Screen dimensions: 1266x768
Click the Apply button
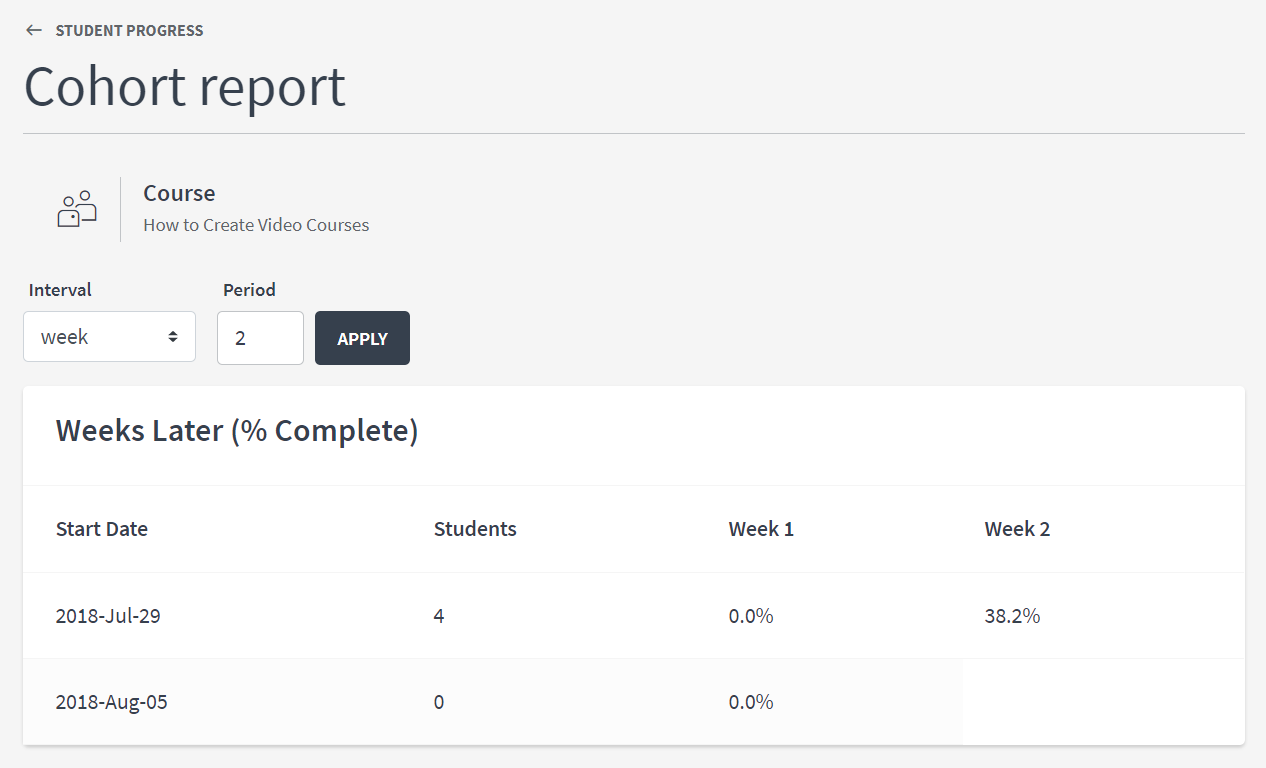point(362,338)
